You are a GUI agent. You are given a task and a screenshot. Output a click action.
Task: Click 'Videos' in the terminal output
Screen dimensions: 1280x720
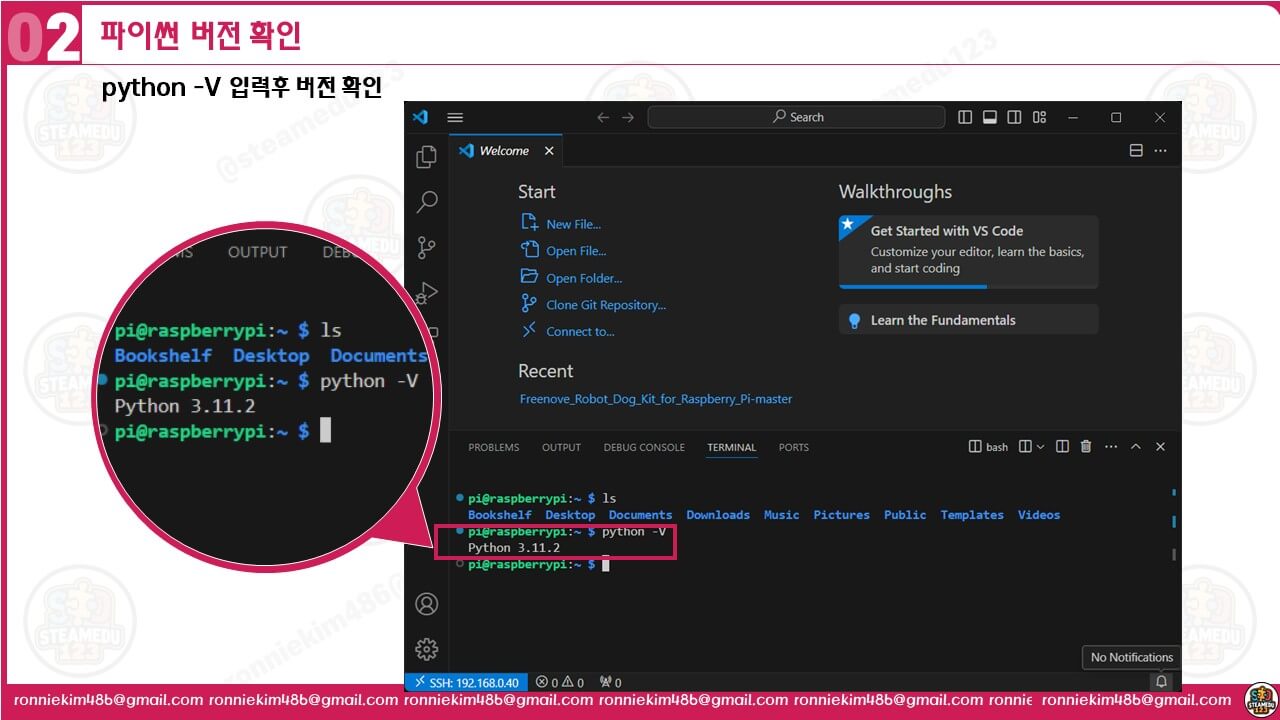(x=1039, y=515)
